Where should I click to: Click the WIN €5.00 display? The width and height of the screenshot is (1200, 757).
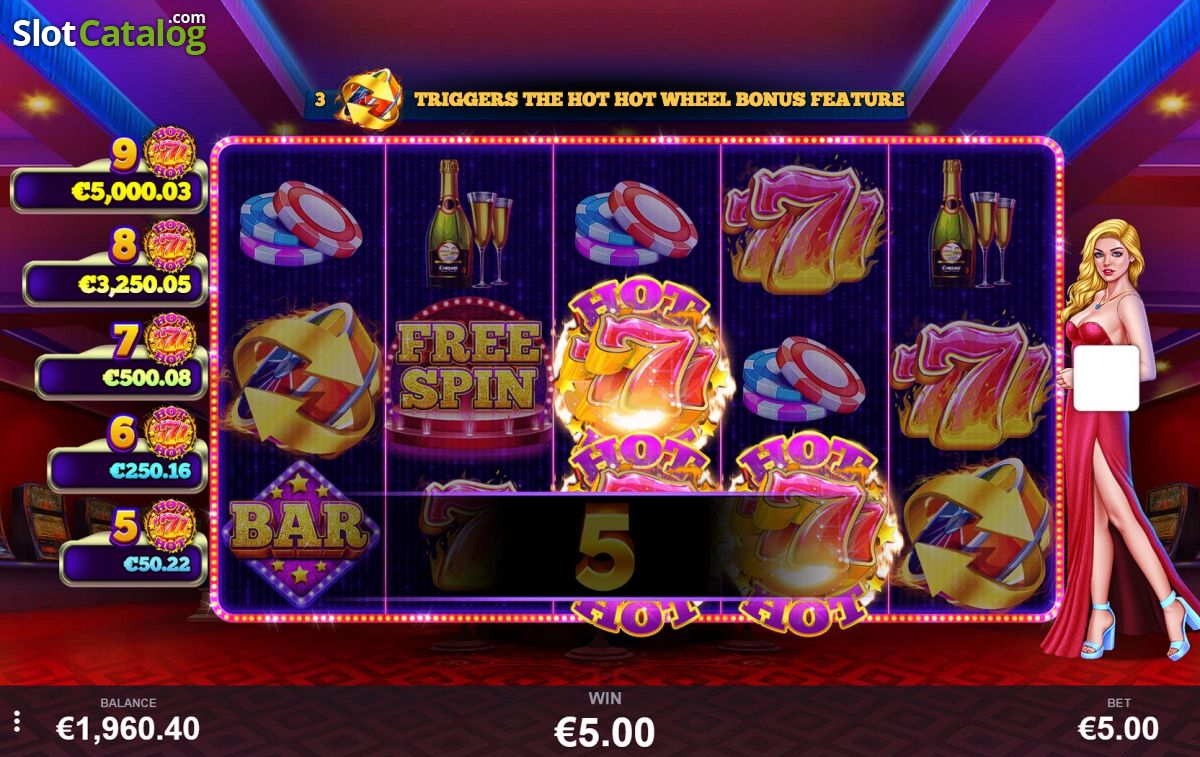pyautogui.click(x=604, y=732)
